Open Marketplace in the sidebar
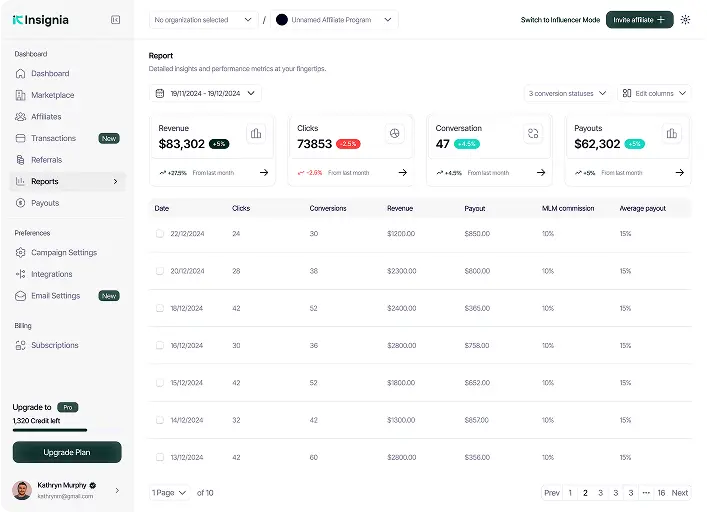Screen dimensions: 708x512 (x=52, y=95)
